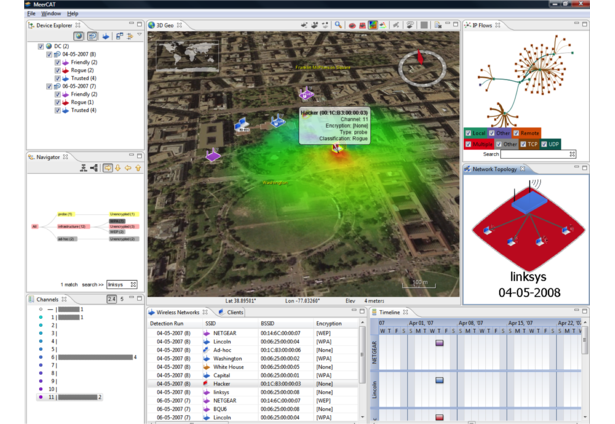Open the Device Explorer view menu triangle

click(x=139, y=35)
